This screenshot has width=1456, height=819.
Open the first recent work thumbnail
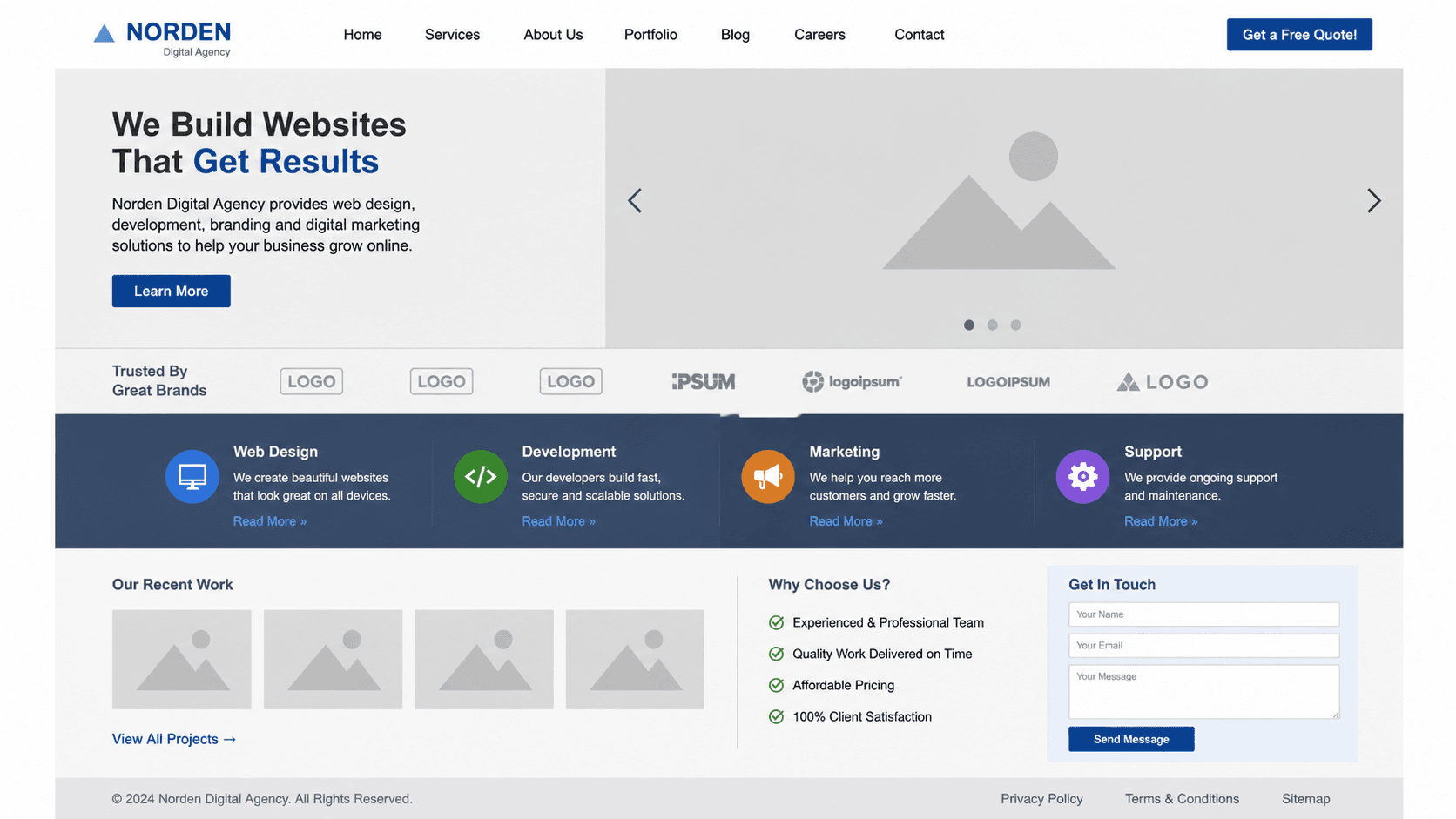182,660
